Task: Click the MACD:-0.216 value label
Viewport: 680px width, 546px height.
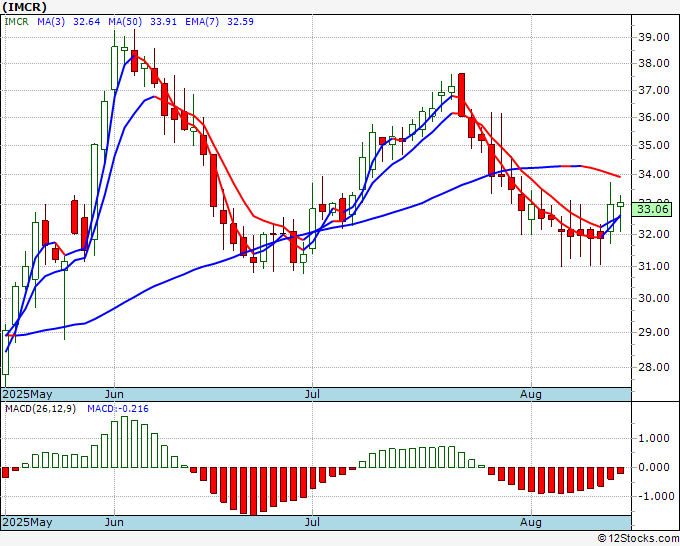Action: [x=118, y=409]
